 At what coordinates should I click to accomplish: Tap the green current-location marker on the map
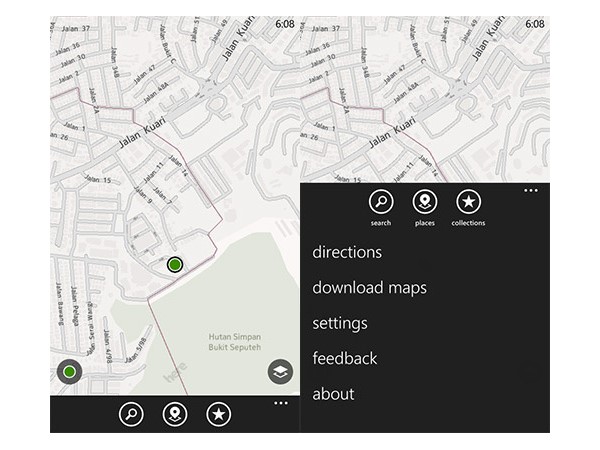click(x=175, y=264)
